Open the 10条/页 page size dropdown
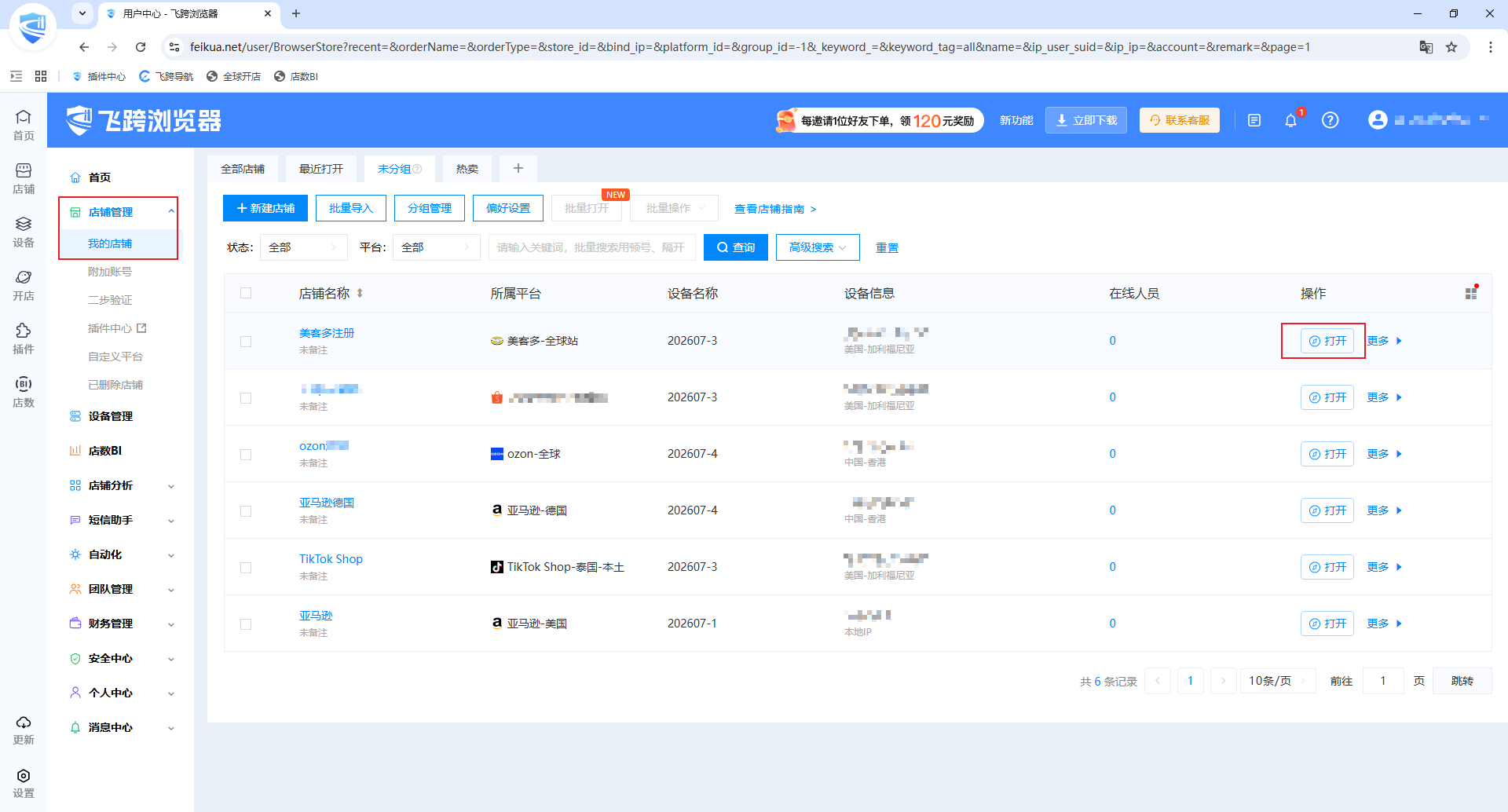This screenshot has width=1508, height=812. pyautogui.click(x=1278, y=681)
